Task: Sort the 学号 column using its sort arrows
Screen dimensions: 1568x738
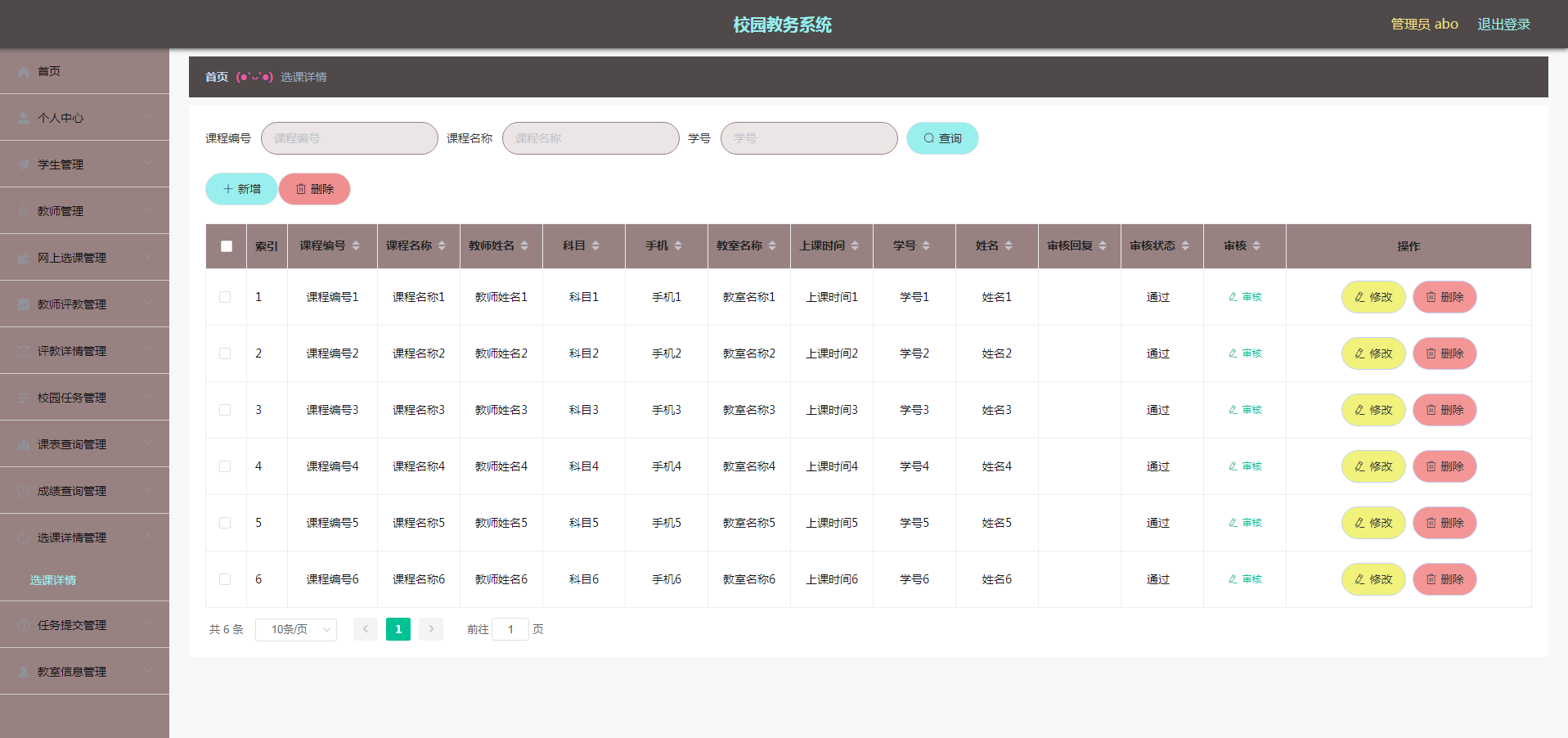Action: [926, 246]
